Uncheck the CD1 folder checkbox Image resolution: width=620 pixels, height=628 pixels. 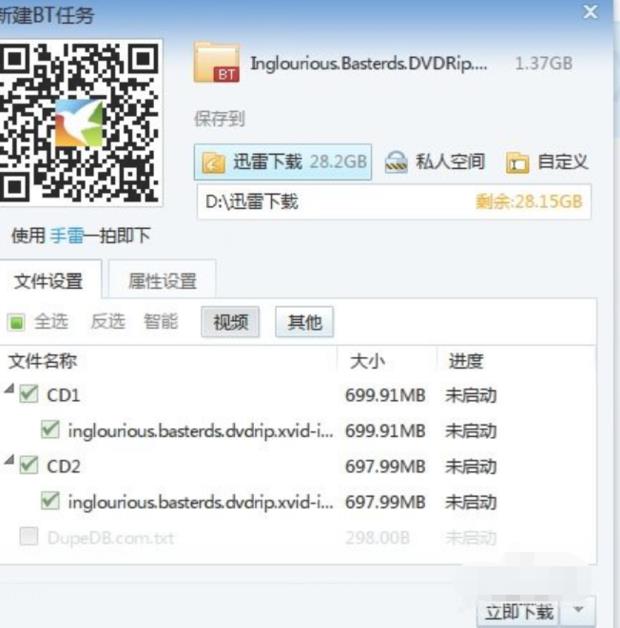(x=29, y=394)
